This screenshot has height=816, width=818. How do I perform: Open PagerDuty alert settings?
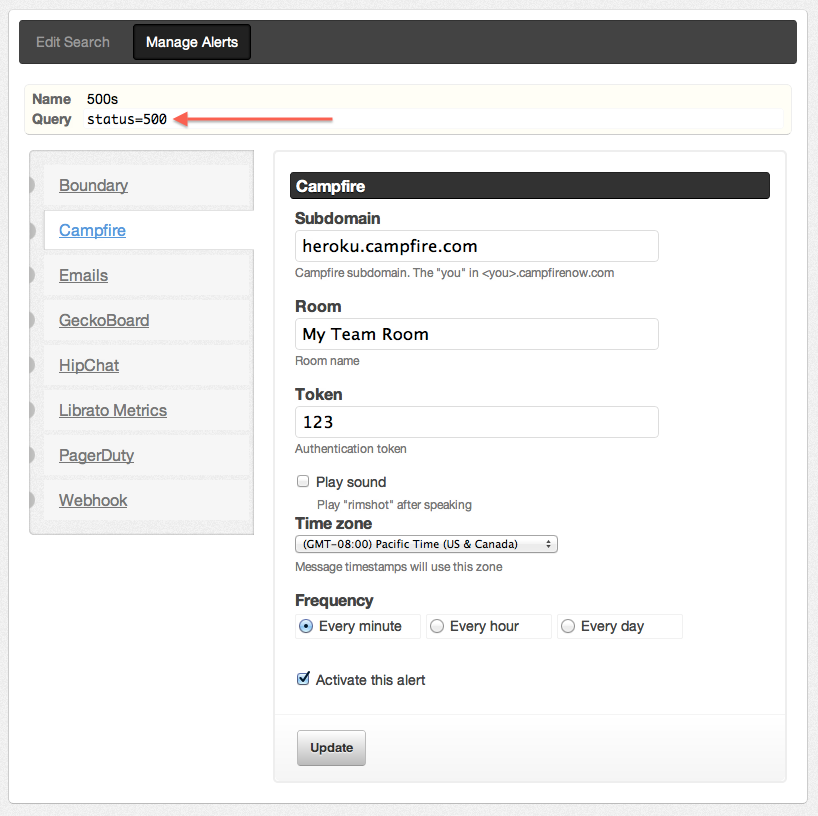click(x=97, y=455)
